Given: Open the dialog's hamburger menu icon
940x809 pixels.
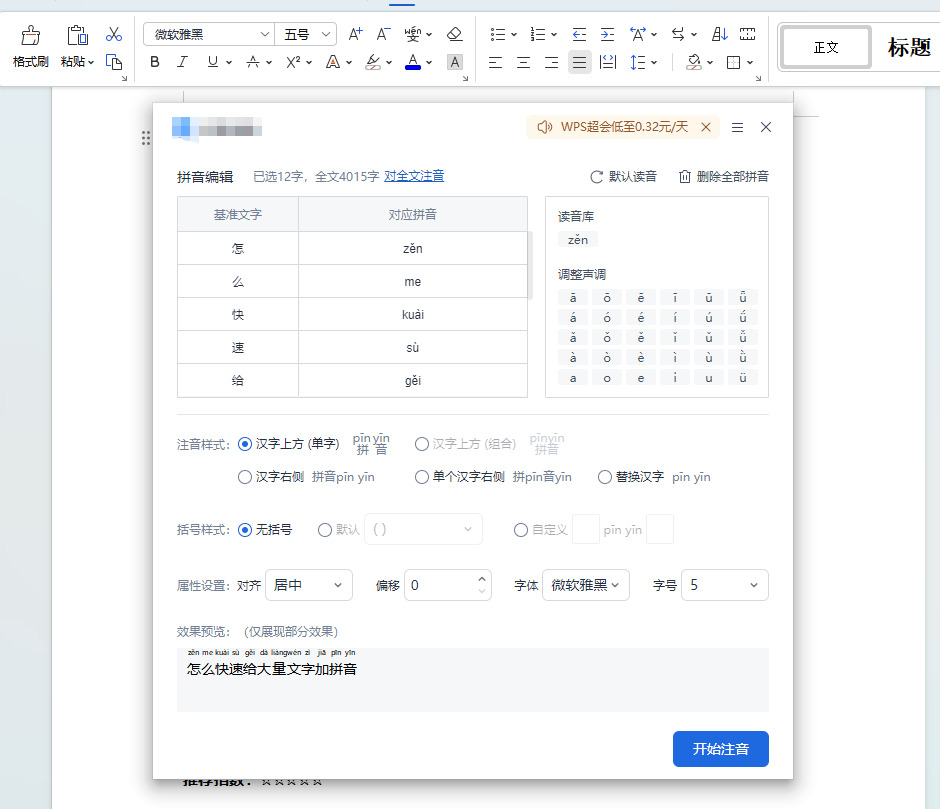Looking at the screenshot, I should click(737, 127).
